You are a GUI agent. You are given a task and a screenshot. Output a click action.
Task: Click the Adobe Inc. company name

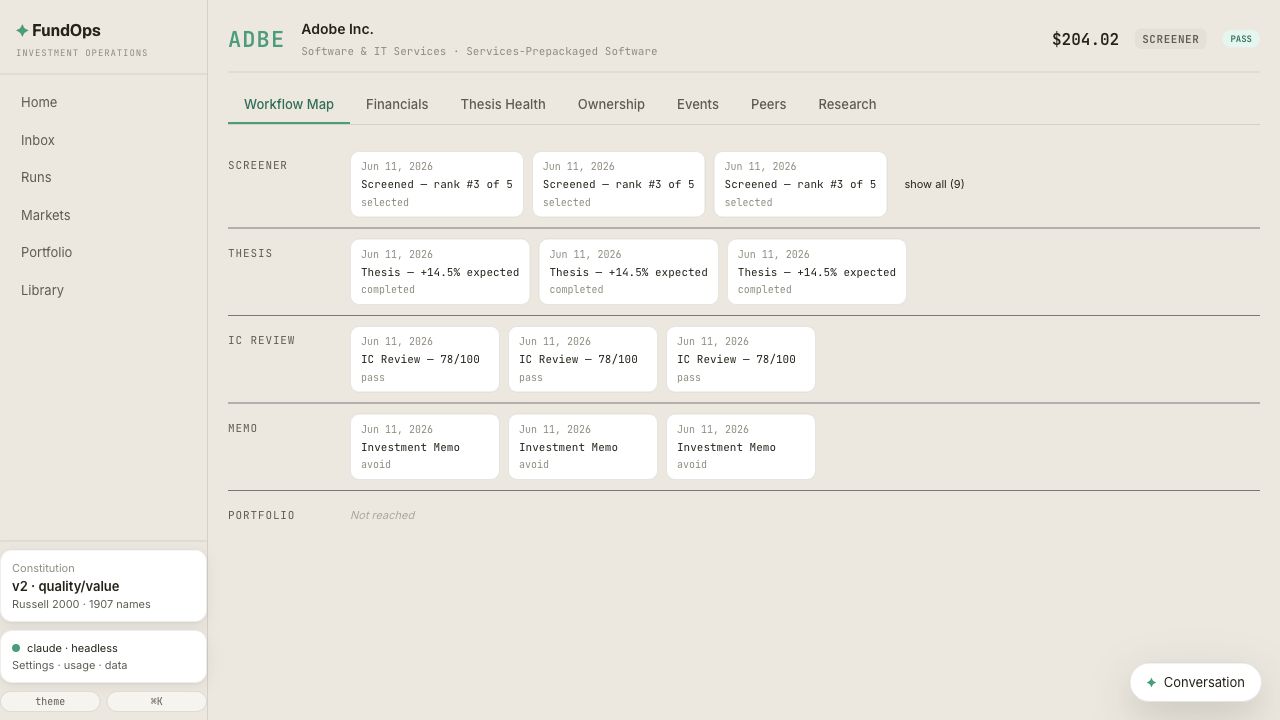click(x=337, y=30)
